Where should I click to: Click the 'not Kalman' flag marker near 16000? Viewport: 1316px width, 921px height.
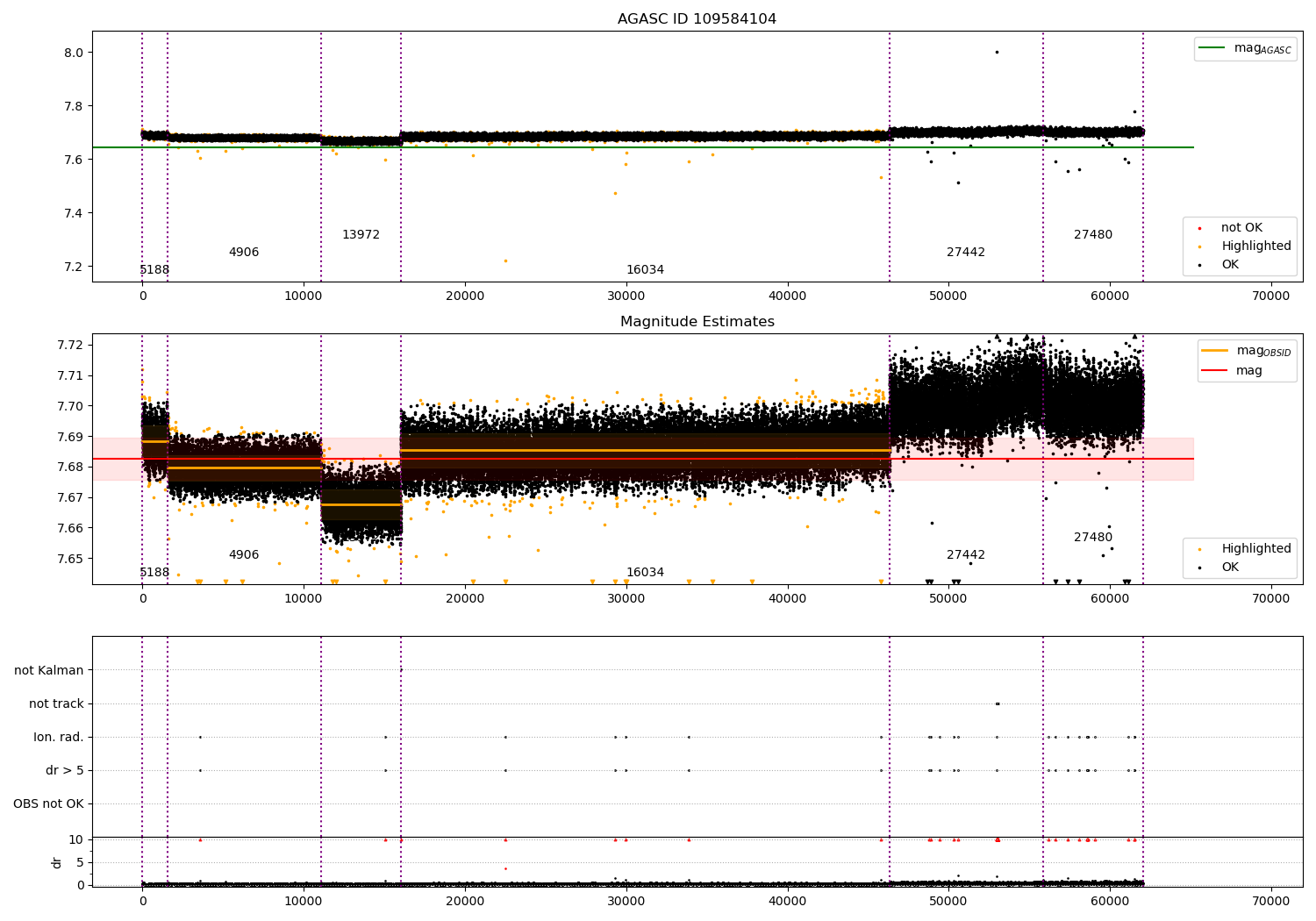401,670
